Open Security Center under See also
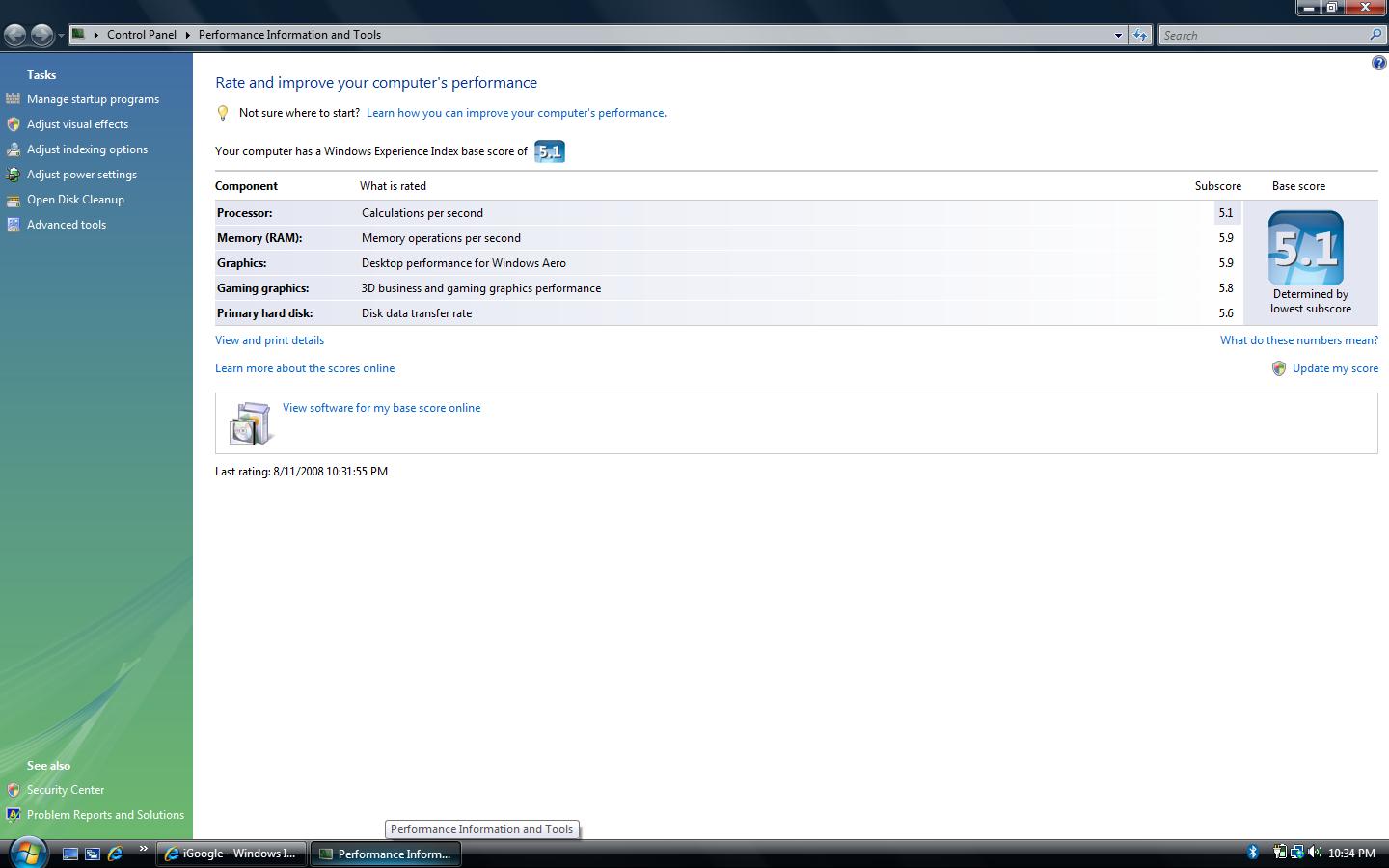The image size is (1389, 868). tap(66, 790)
